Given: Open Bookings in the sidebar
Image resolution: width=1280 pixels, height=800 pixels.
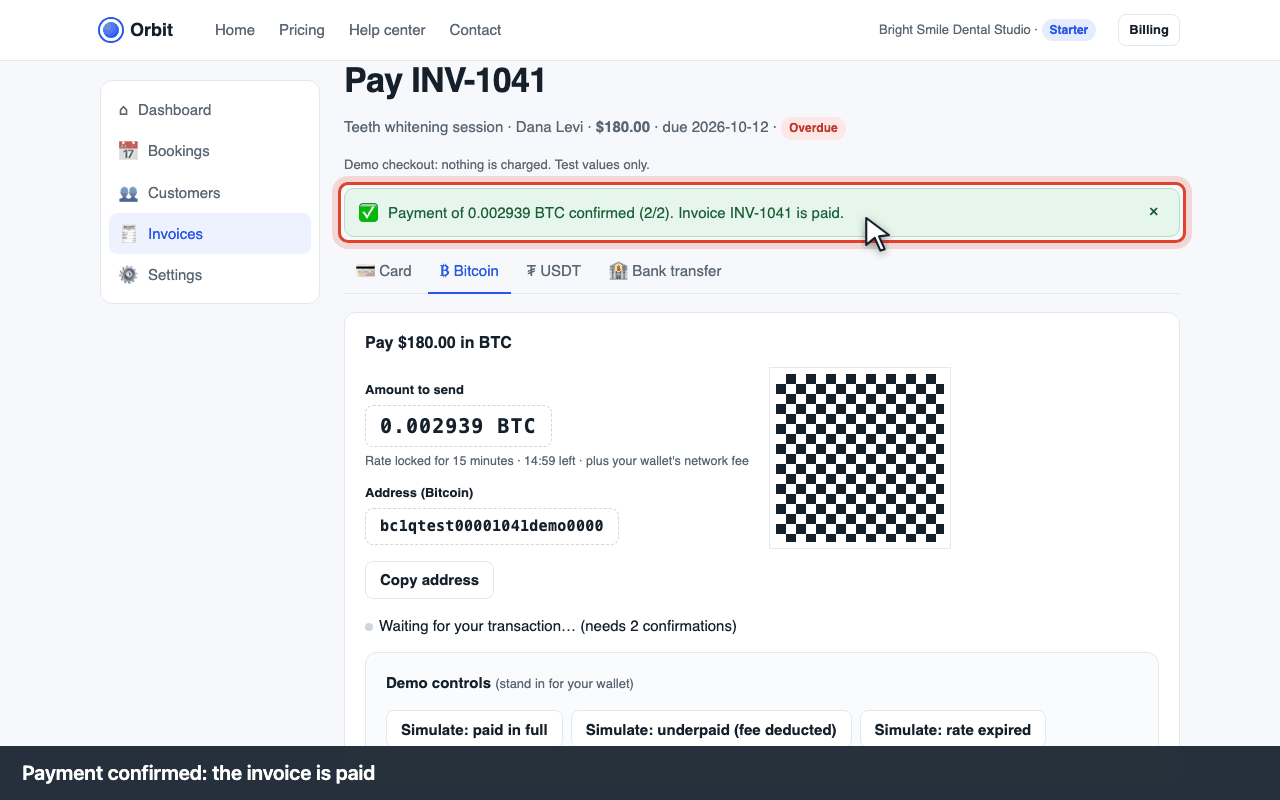Looking at the screenshot, I should coord(210,151).
